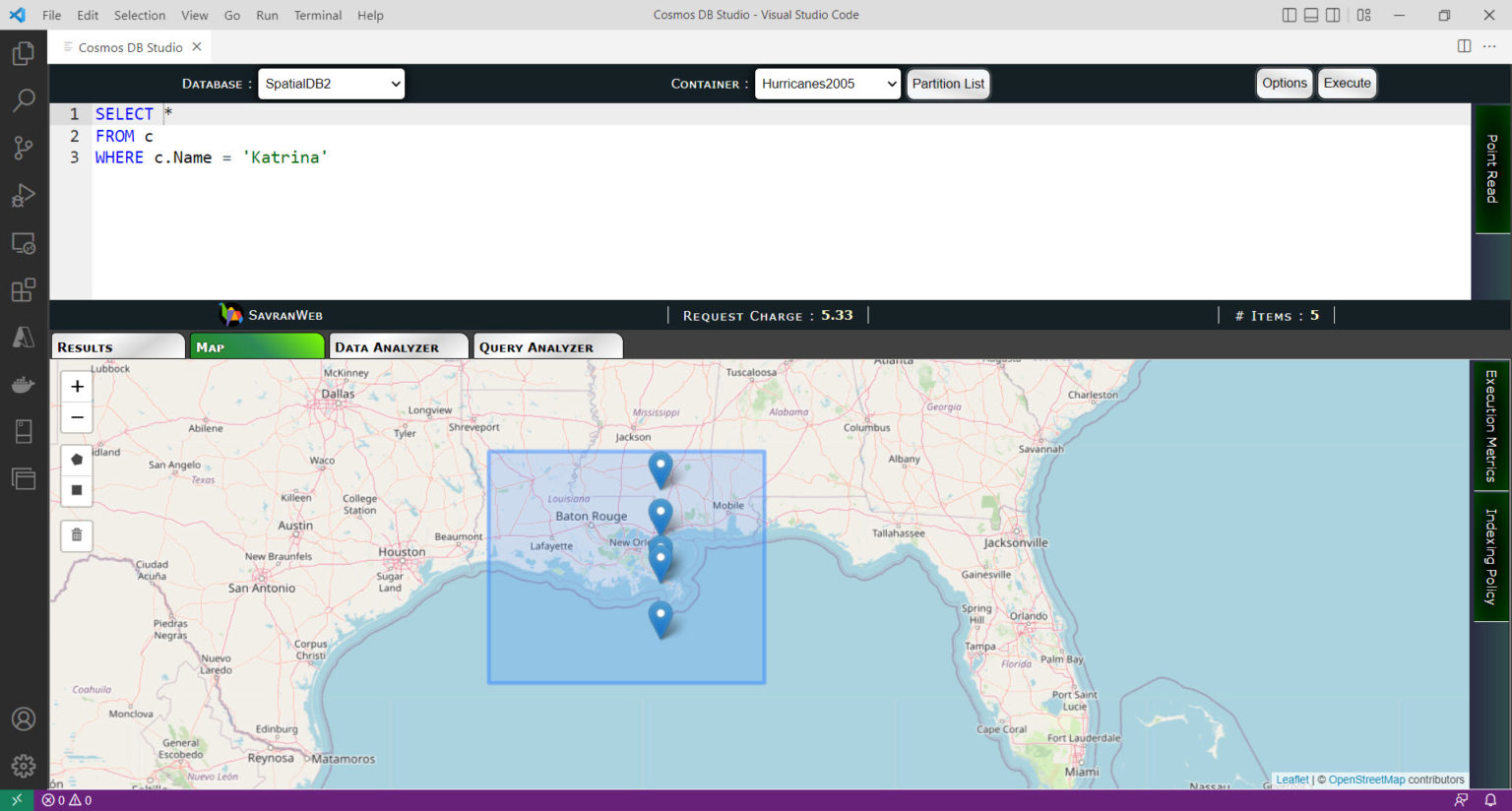Viewport: 1512px width, 811px height.
Task: Open the Container dropdown showing Hurricanes2005
Action: tap(827, 84)
